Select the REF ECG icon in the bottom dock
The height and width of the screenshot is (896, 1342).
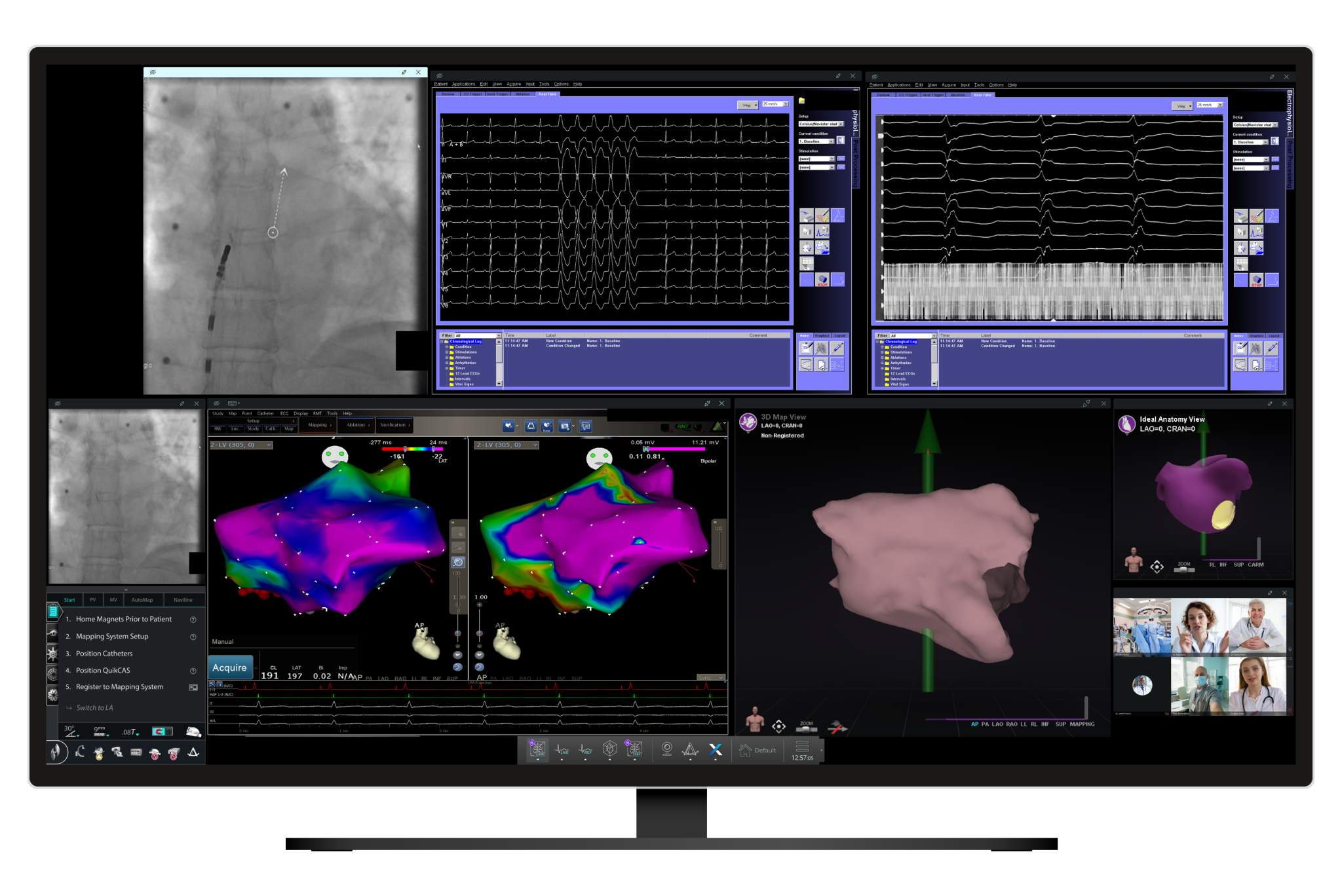[x=586, y=749]
